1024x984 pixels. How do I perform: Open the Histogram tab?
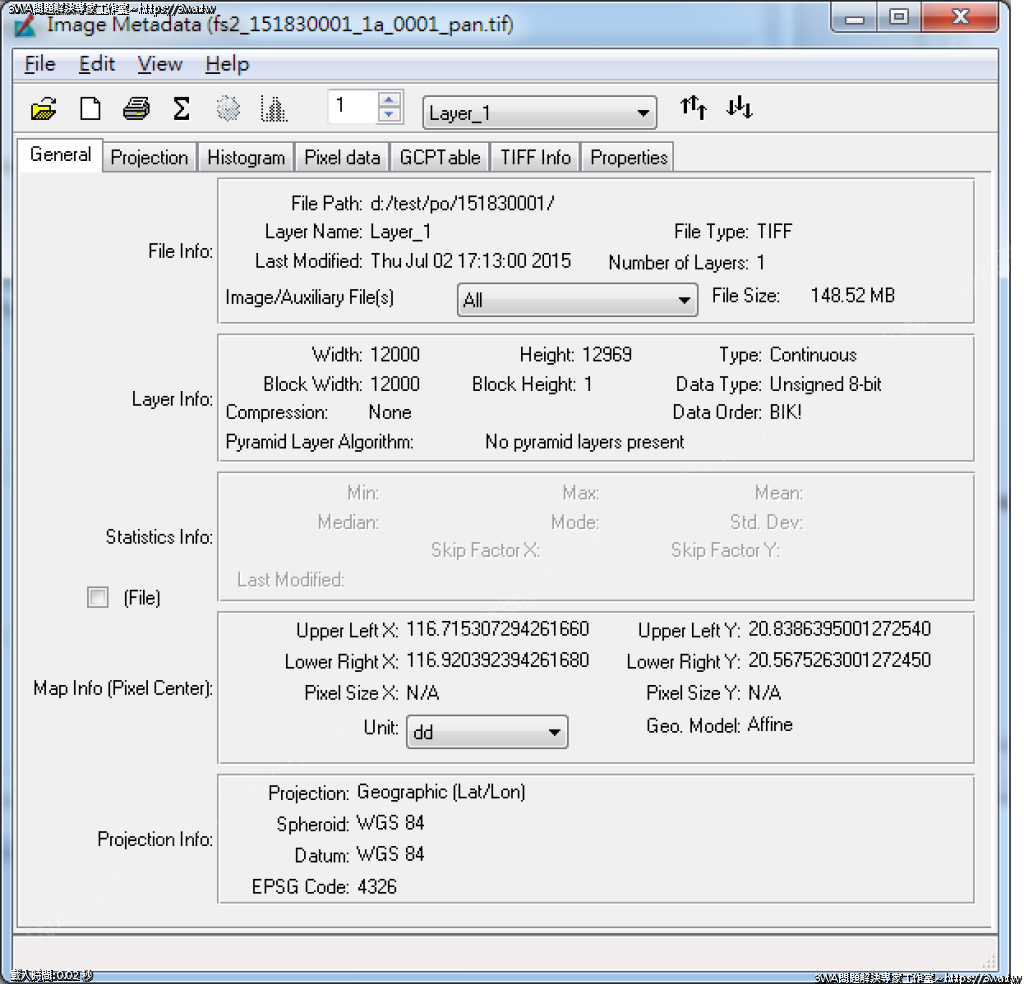click(246, 157)
